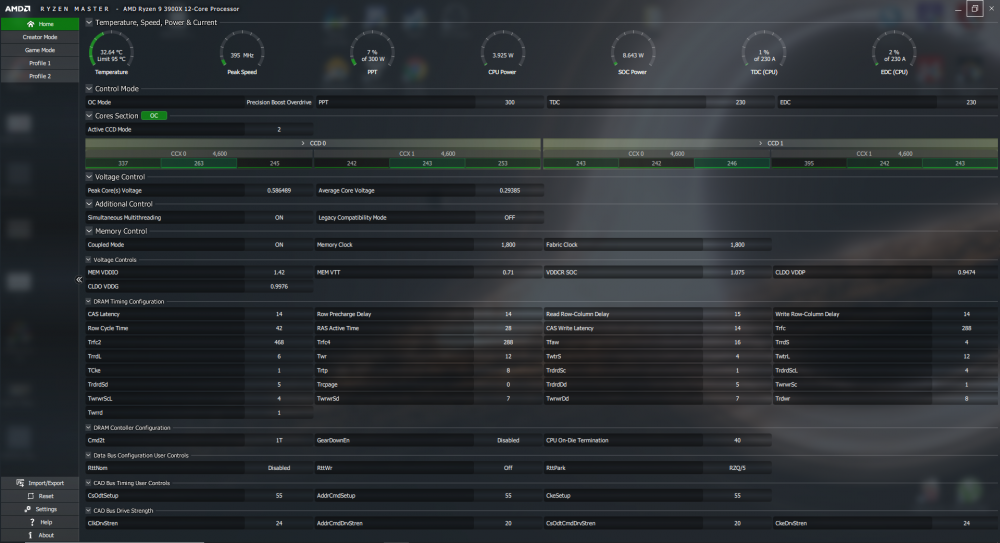Screen dimensions: 1000x543
Task: Click the VDDCR SOC value 1.075
Action: (x=737, y=272)
